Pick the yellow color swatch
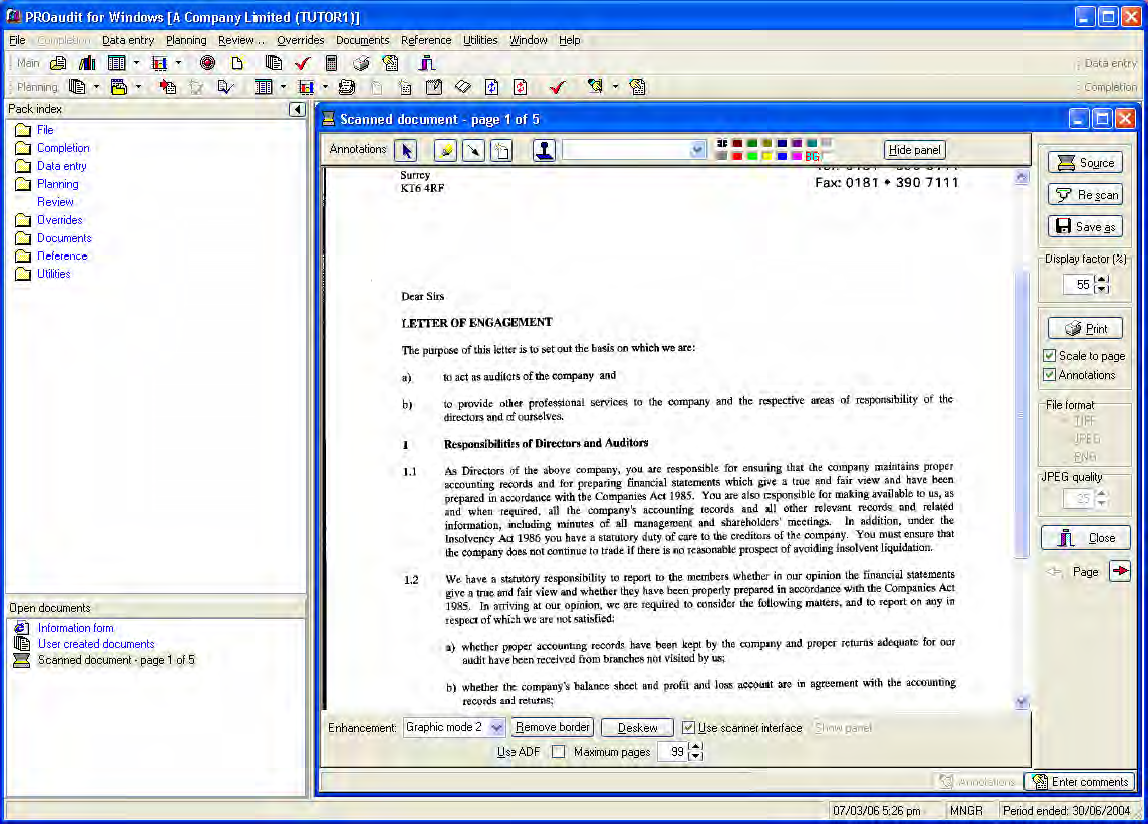This screenshot has width=1148, height=824. tap(767, 156)
